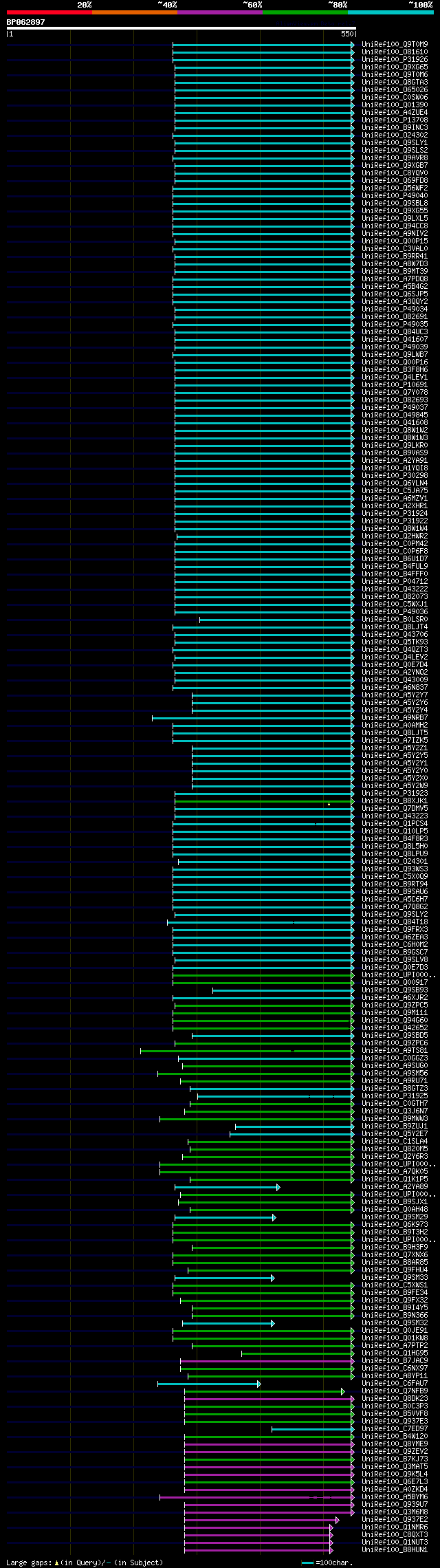Select hit UniRef100_A9NIV2
Image resolution: width=440 pixels, height=1568 pixels.
pyautogui.click(x=395, y=234)
